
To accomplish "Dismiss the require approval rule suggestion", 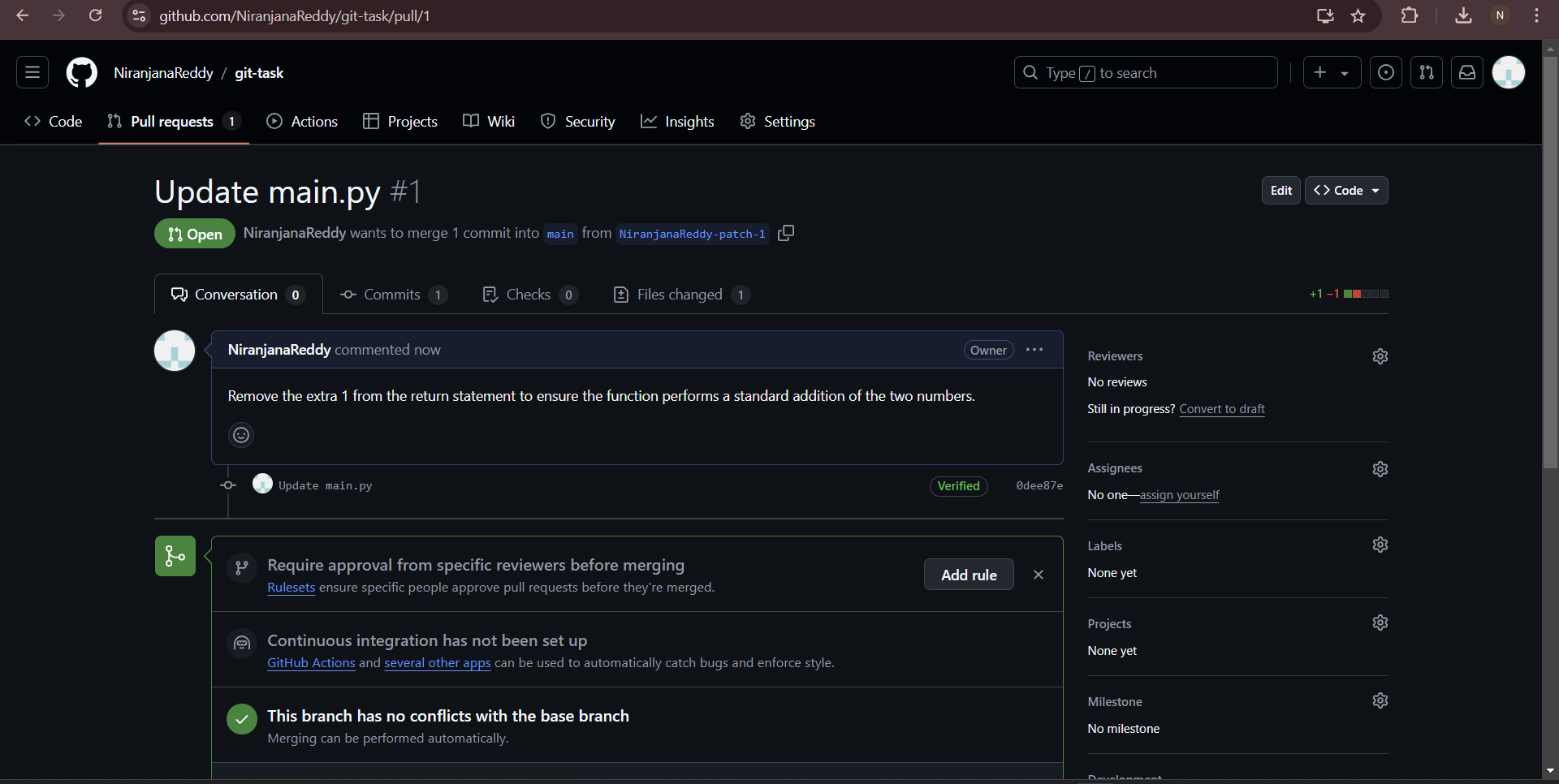I will (1039, 575).
